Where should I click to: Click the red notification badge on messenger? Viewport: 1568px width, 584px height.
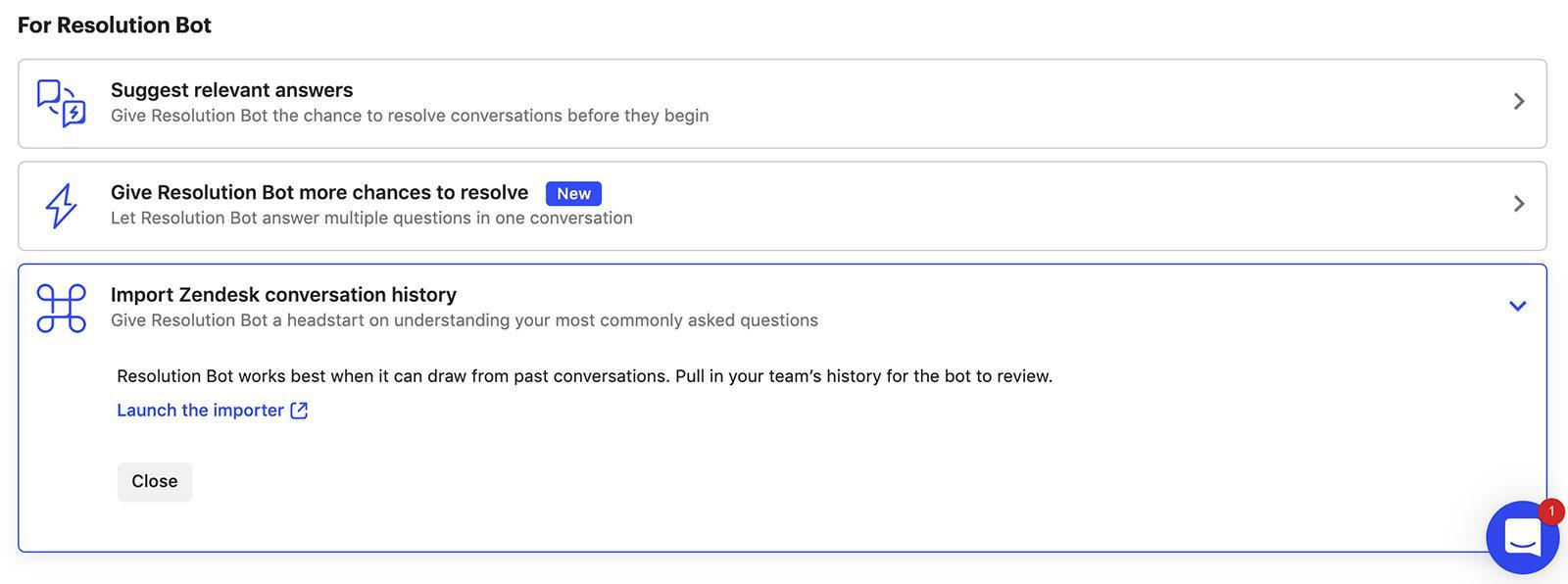(1550, 511)
